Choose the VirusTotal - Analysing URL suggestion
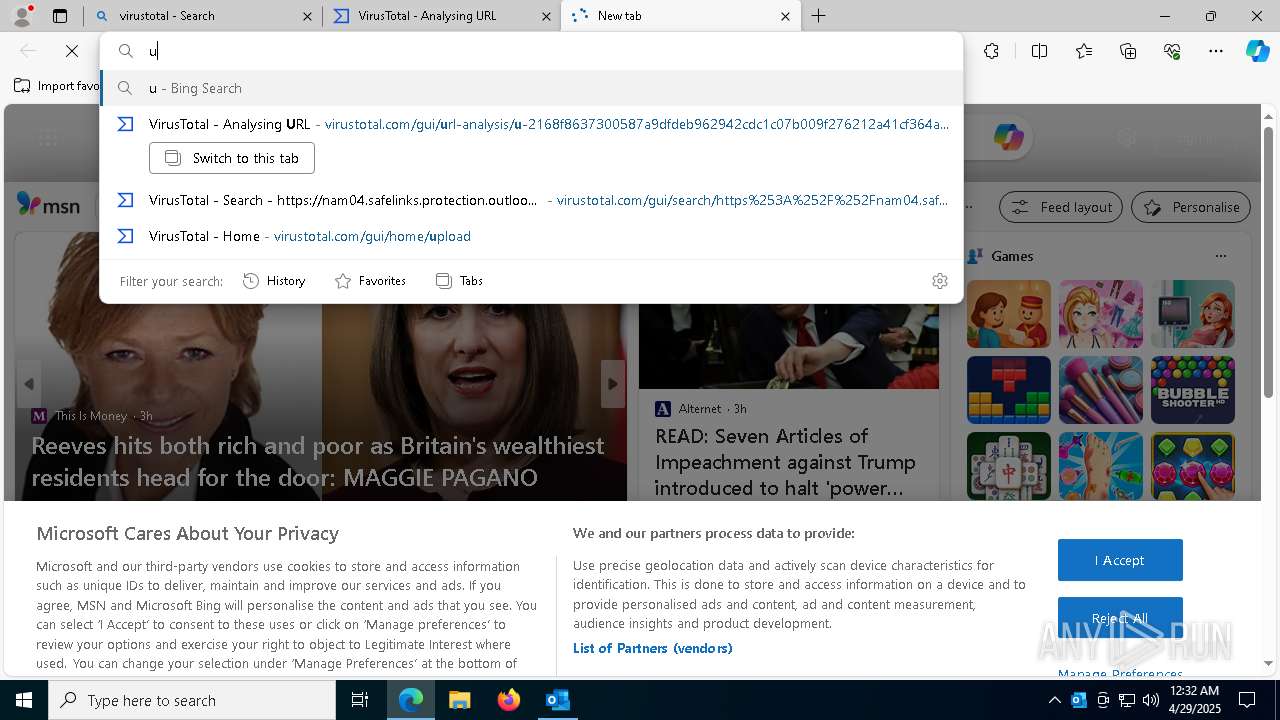1280x720 pixels. point(531,124)
